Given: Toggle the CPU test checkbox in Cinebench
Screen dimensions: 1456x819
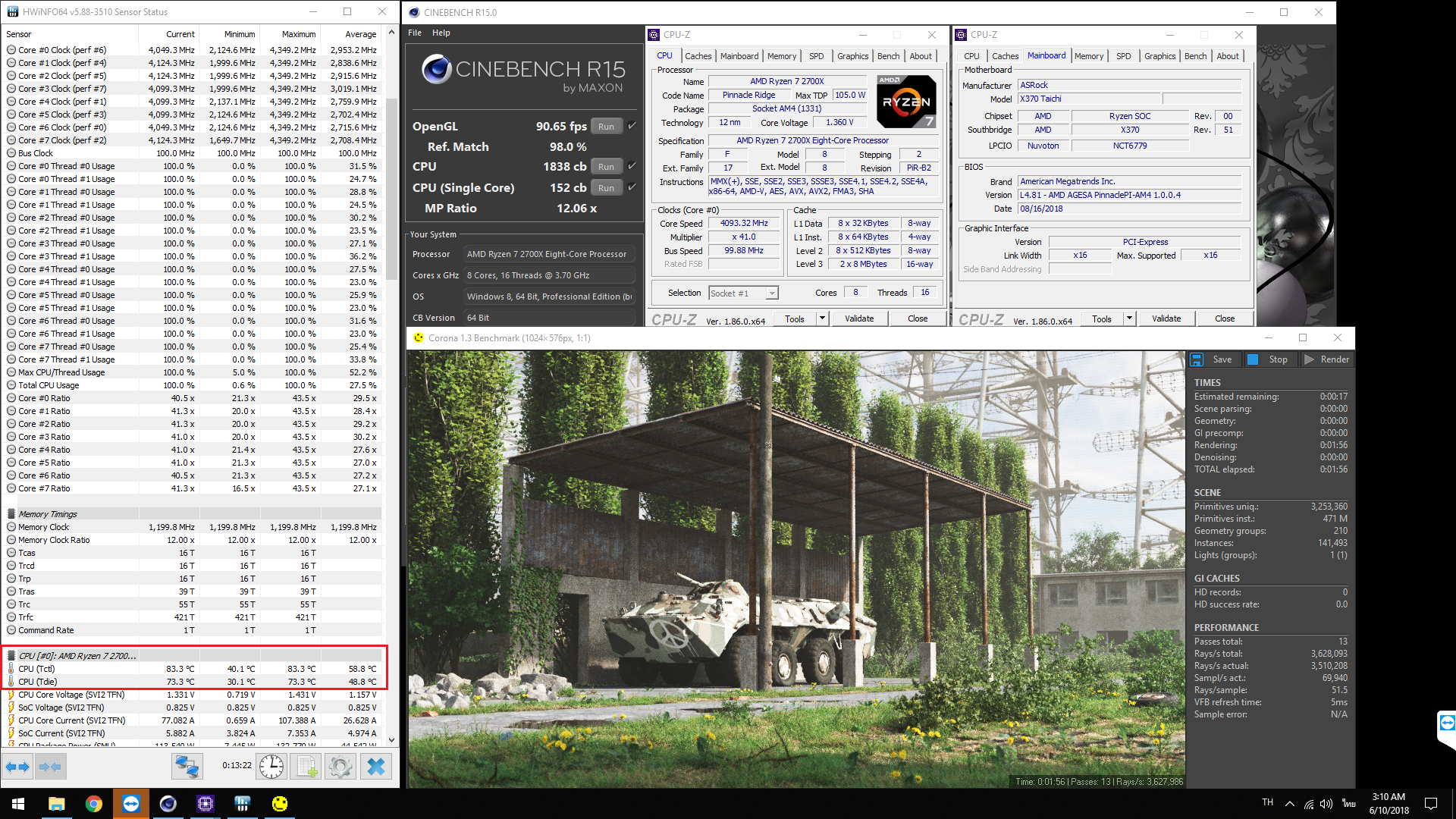Looking at the screenshot, I should (x=632, y=166).
